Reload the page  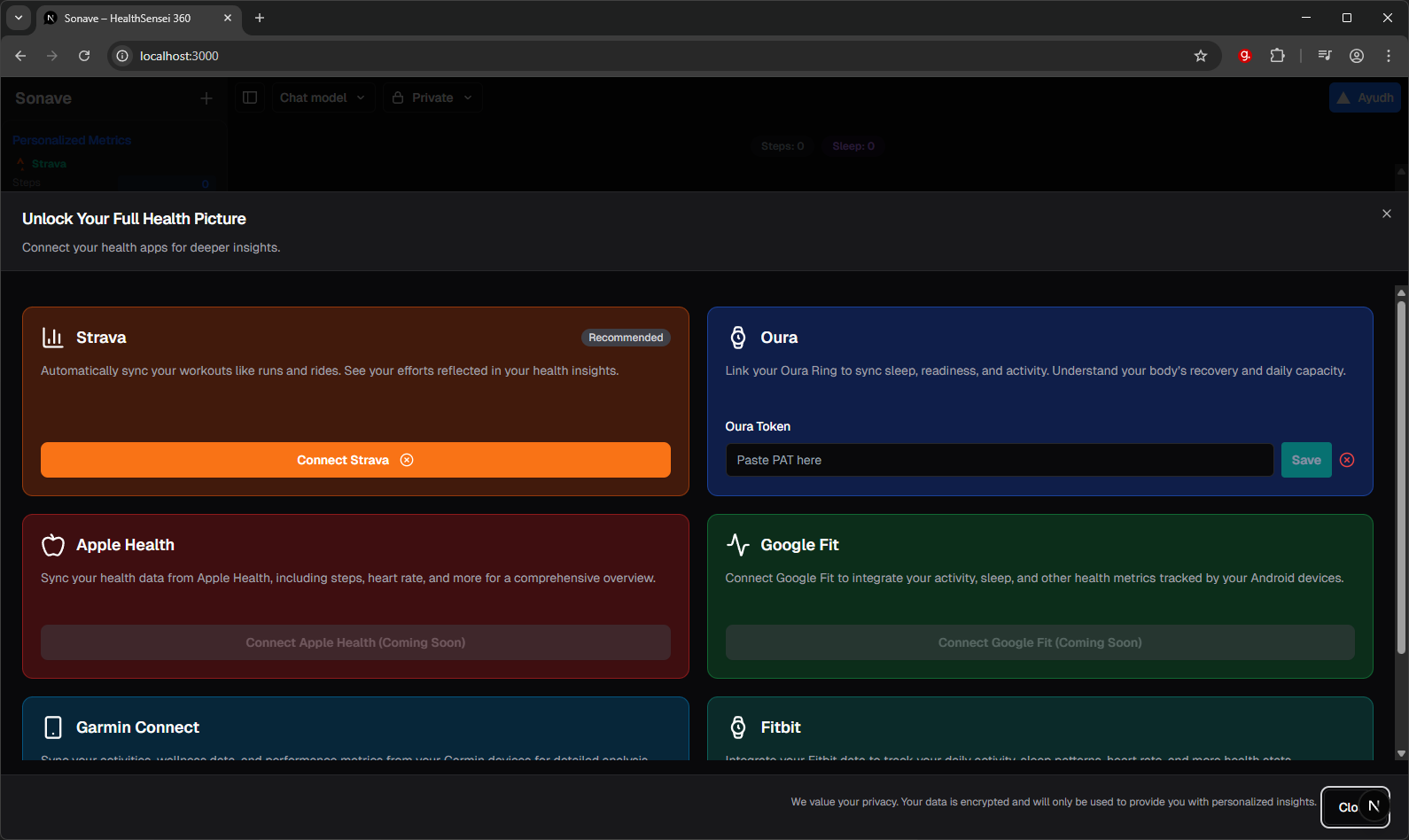(84, 56)
